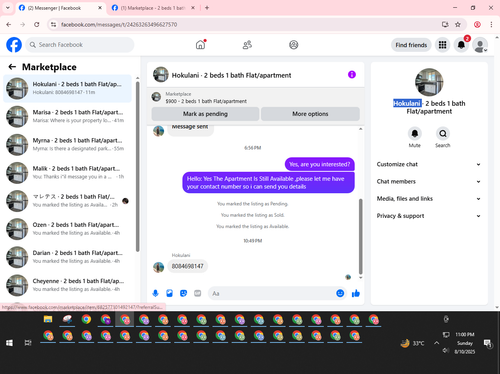Open the tab search dropdown in Chrome
Screen dimensions: 500x374
8,8
